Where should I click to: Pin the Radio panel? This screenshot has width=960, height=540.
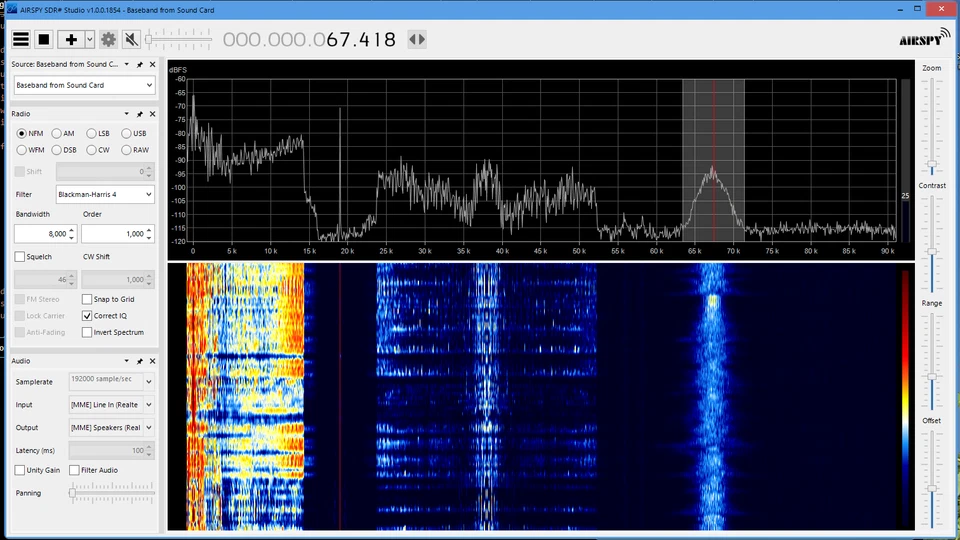coord(140,114)
